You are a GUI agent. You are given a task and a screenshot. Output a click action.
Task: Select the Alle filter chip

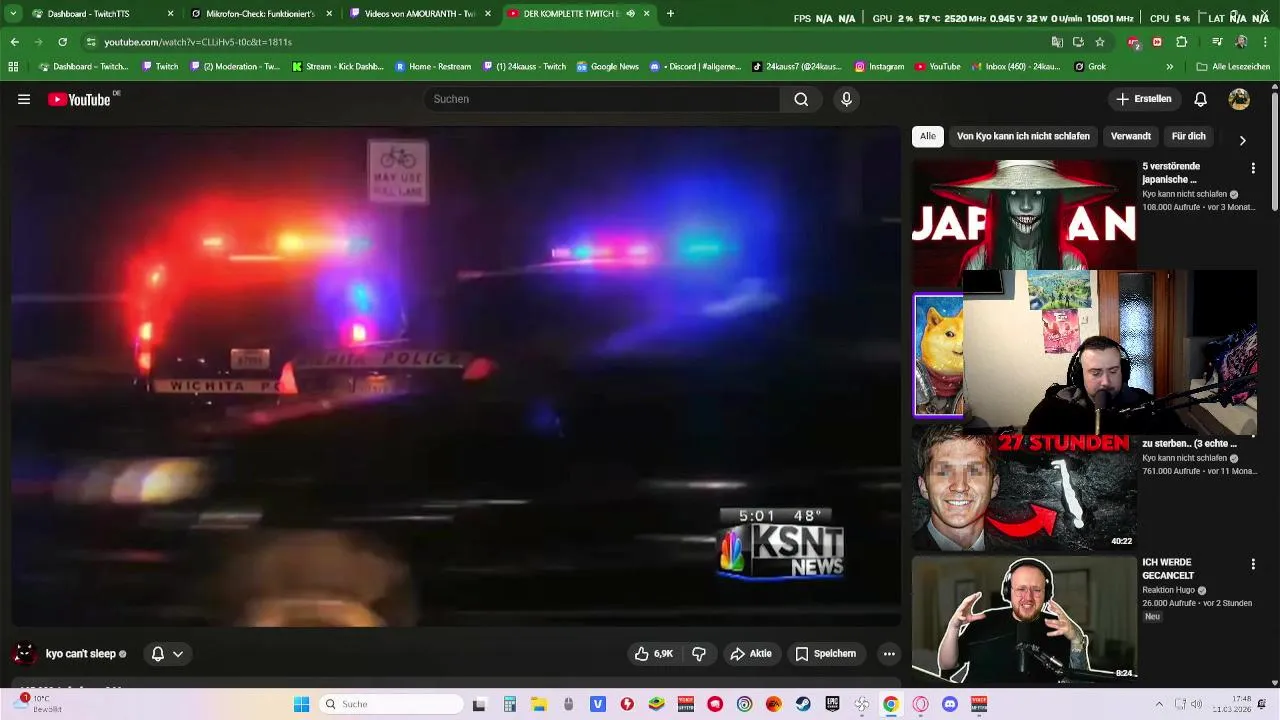(928, 136)
